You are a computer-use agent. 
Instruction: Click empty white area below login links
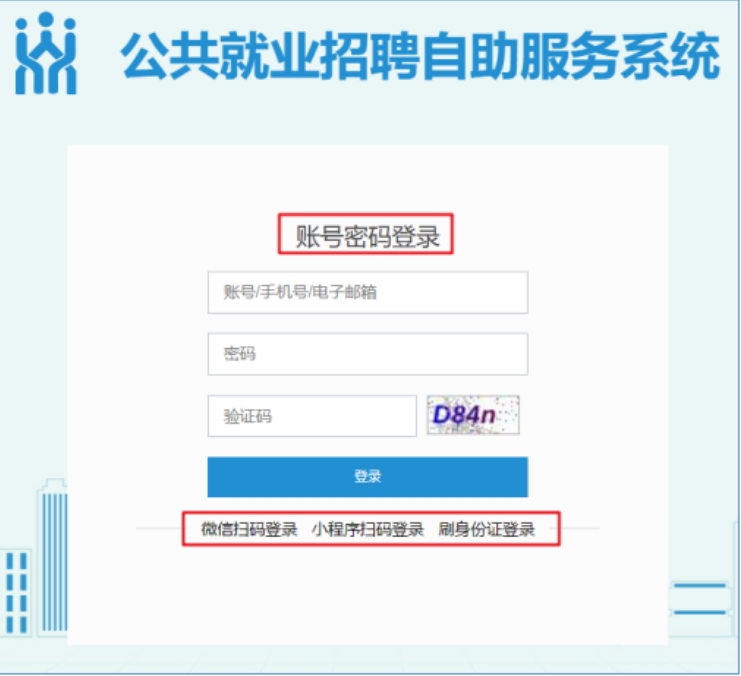[x=368, y=596]
